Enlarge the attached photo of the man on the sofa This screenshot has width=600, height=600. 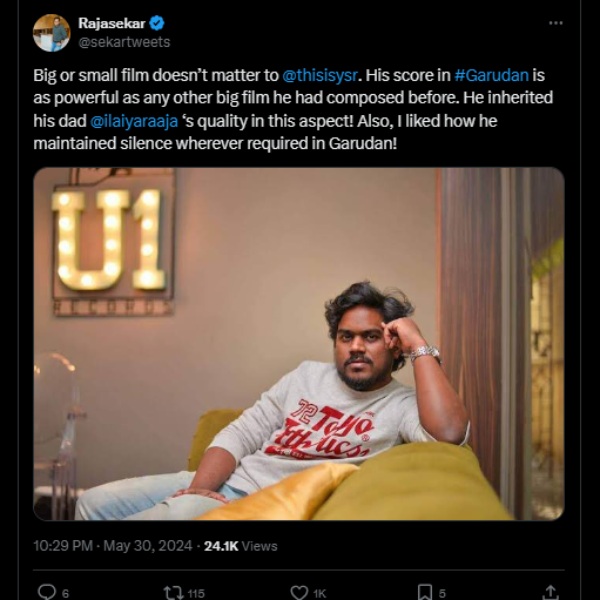click(298, 343)
